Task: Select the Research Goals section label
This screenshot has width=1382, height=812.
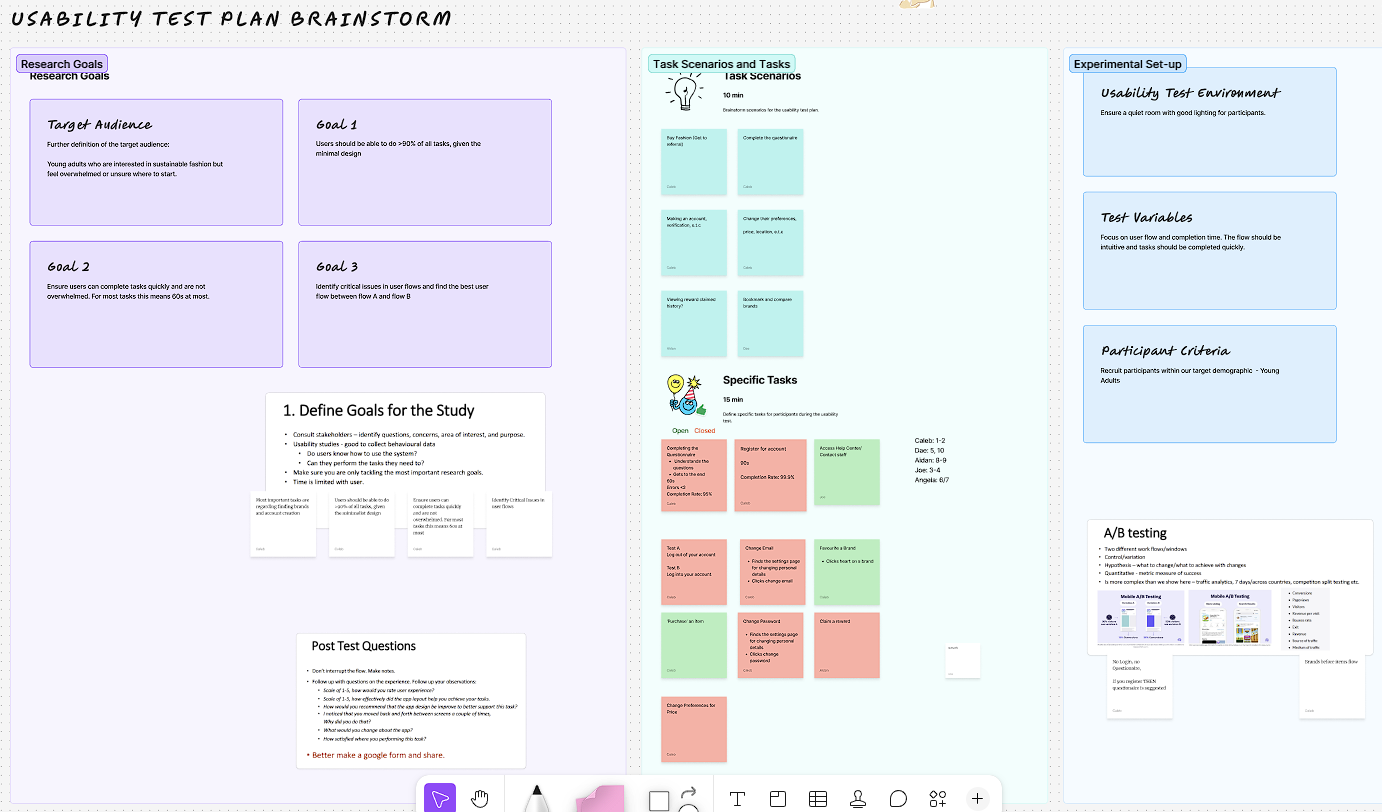Action: pos(61,64)
